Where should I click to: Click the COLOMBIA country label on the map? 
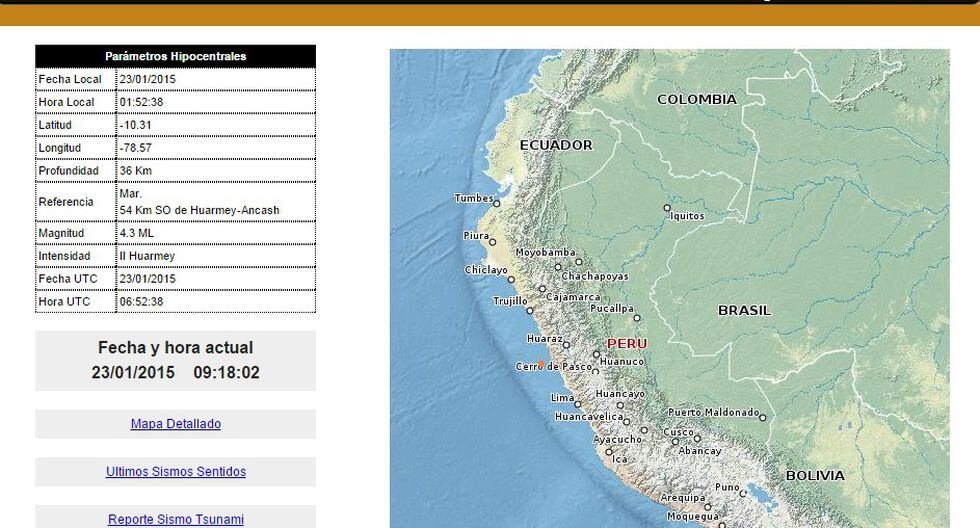[x=696, y=99]
